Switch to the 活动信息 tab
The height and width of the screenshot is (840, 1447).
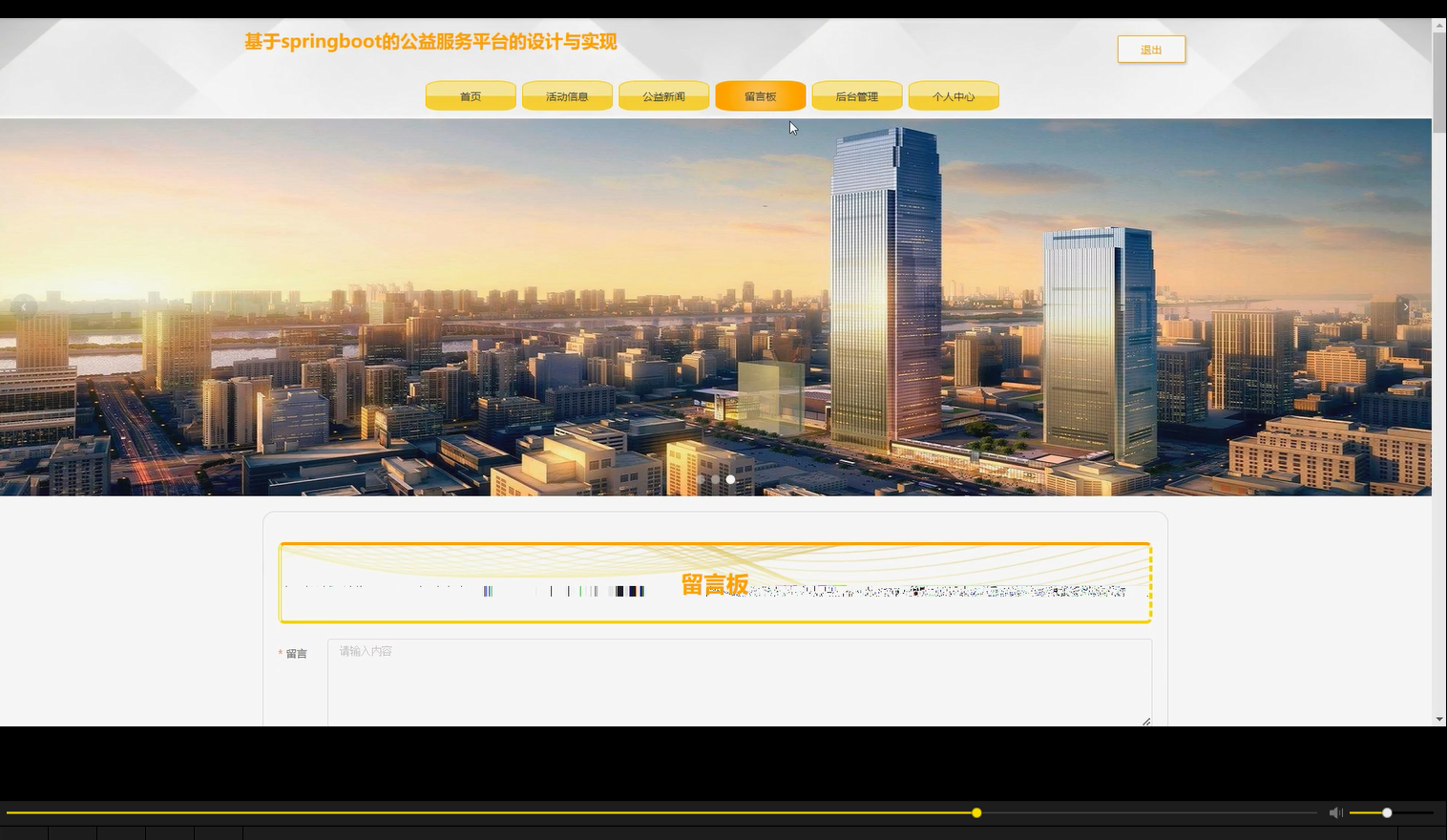click(567, 95)
